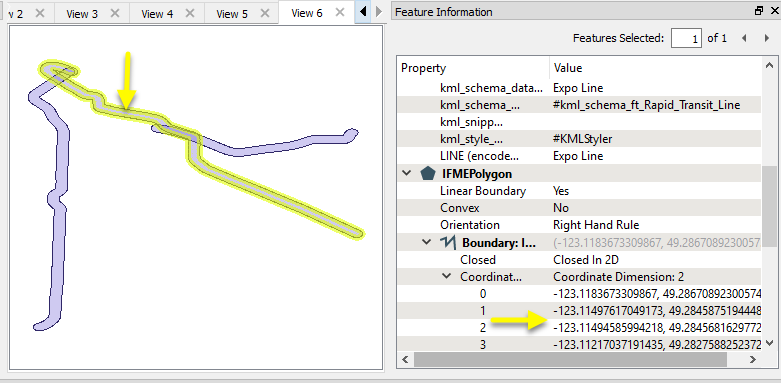Select the kml_snipp... property row

pyautogui.click(x=579, y=122)
